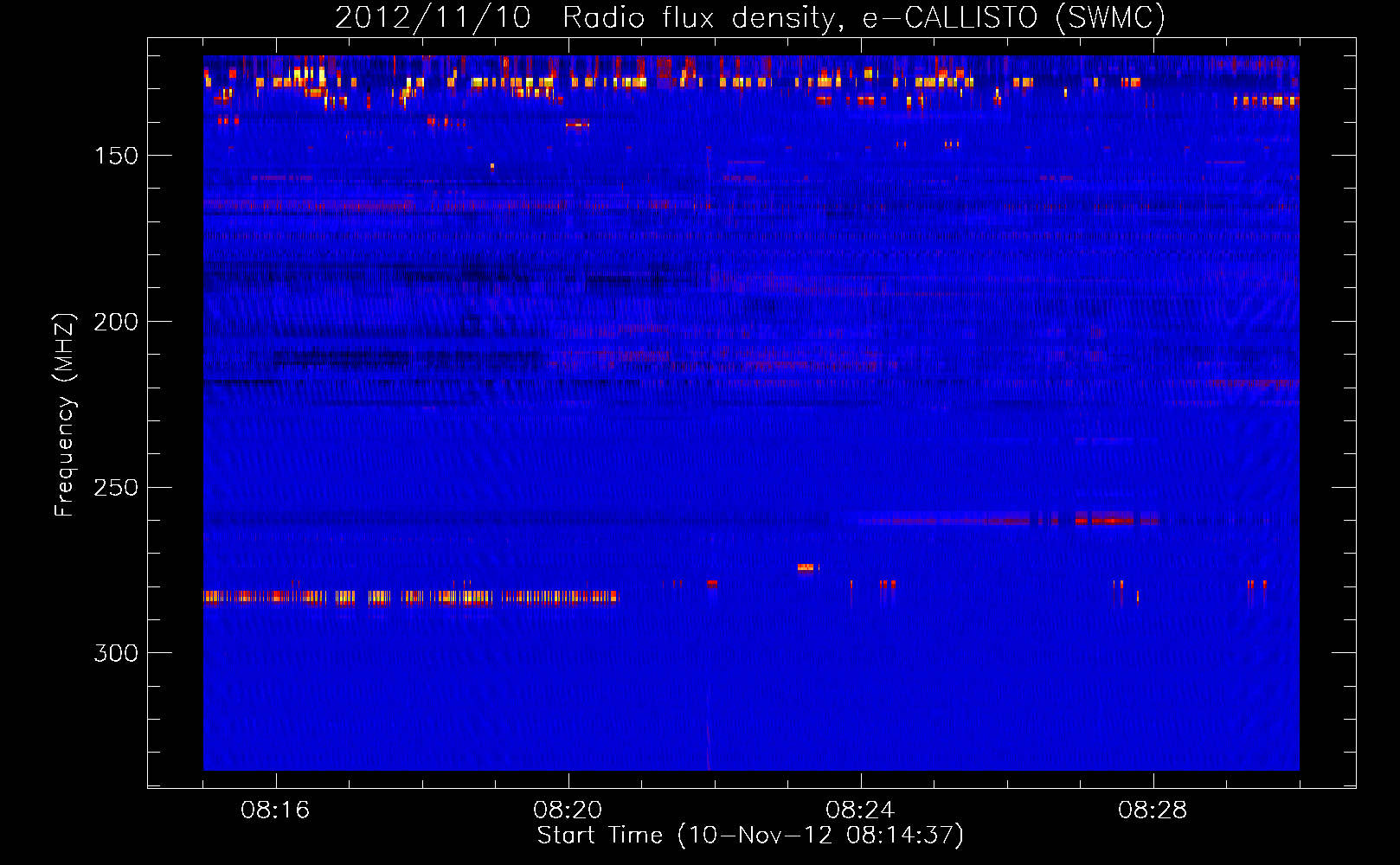The width and height of the screenshot is (1400, 865).
Task: Click the 200 frequency tick label
Action: (116, 322)
